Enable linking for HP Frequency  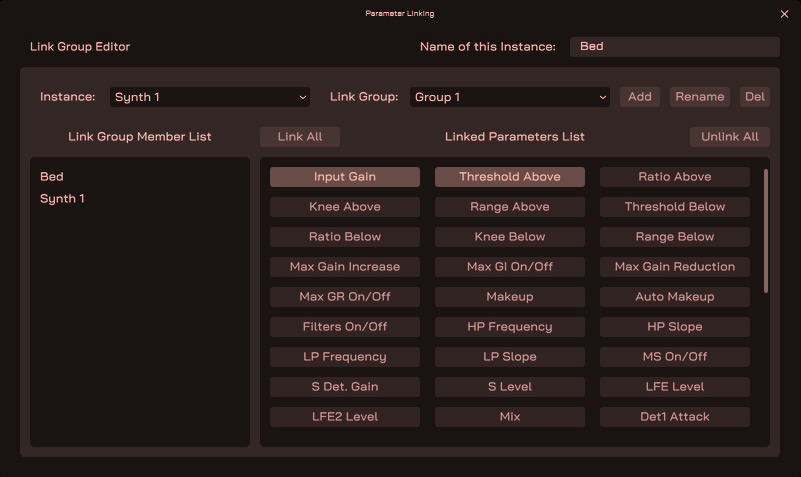[x=510, y=327]
